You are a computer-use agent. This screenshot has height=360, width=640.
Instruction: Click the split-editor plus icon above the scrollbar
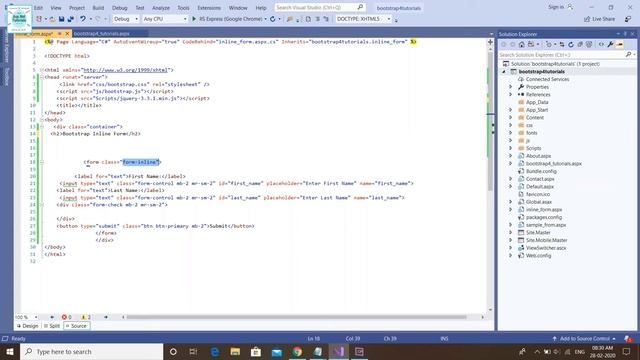[x=490, y=42]
